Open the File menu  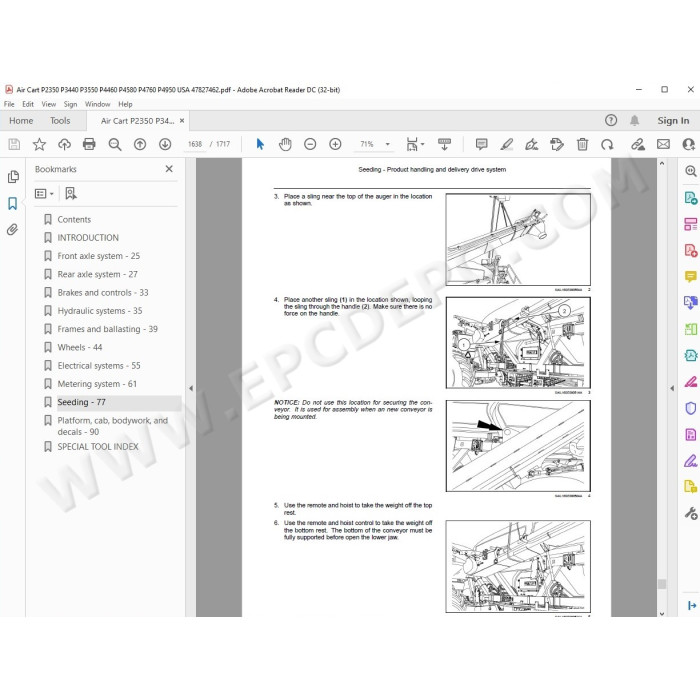coord(9,104)
